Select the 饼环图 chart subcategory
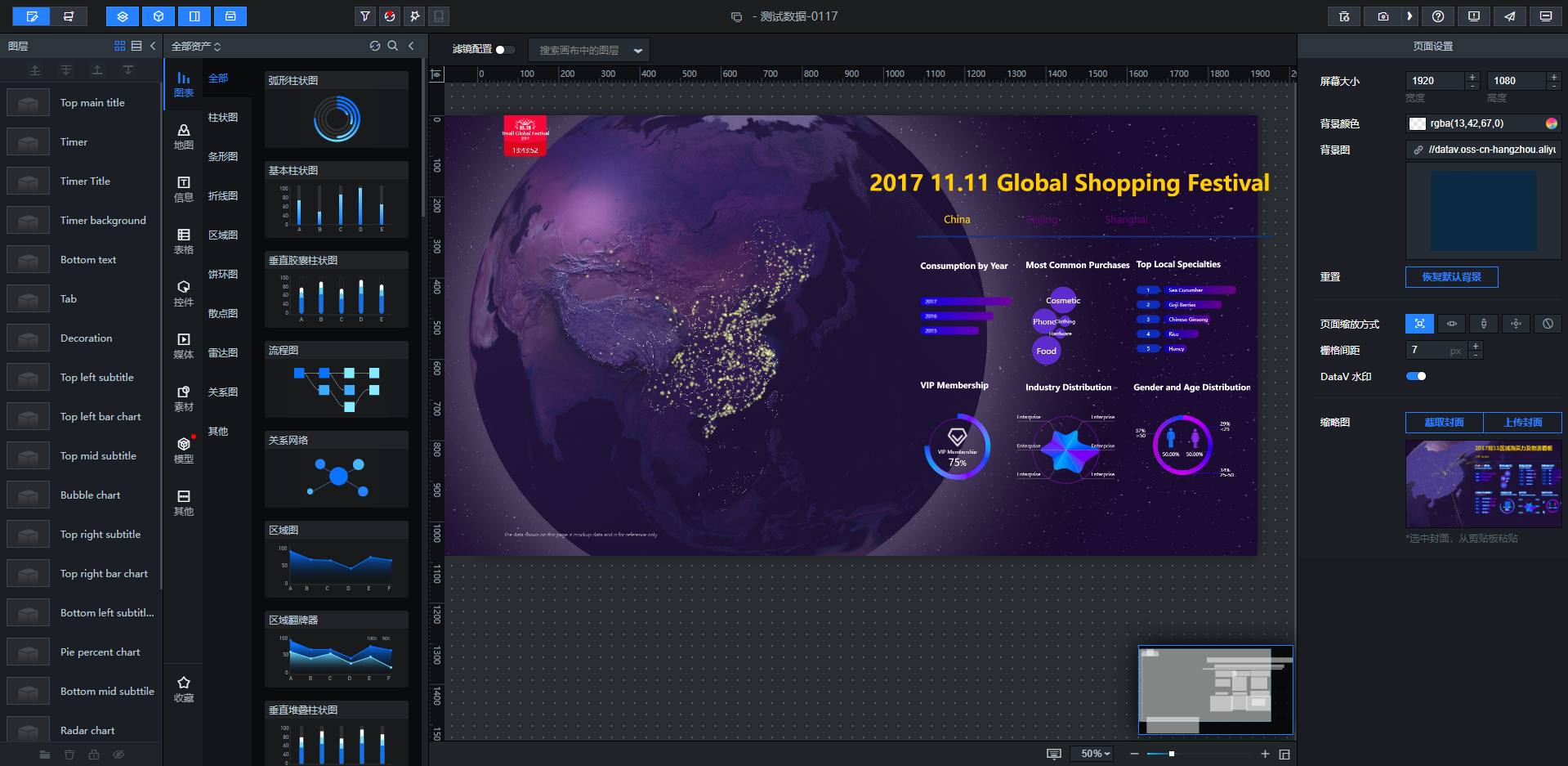Image resolution: width=1568 pixels, height=766 pixels. (223, 275)
